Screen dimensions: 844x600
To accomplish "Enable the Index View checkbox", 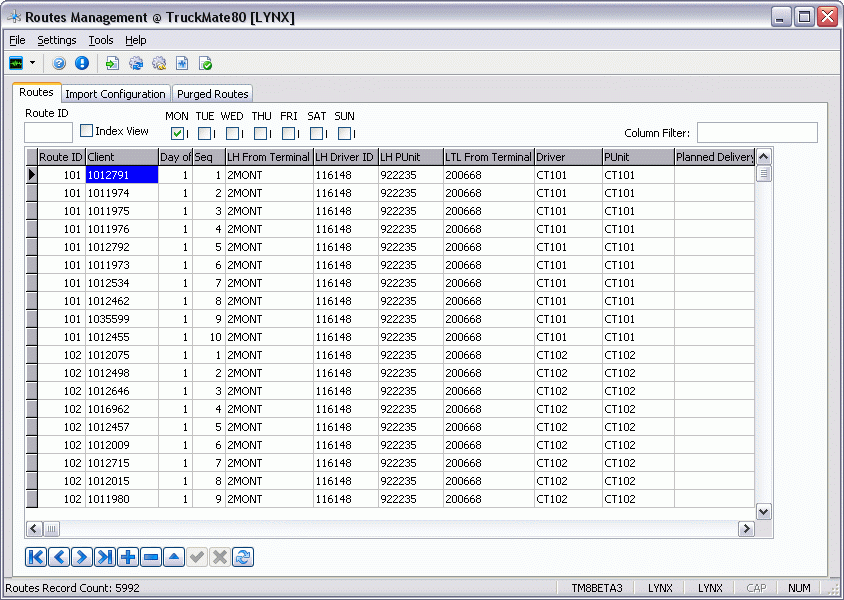I will pos(87,131).
